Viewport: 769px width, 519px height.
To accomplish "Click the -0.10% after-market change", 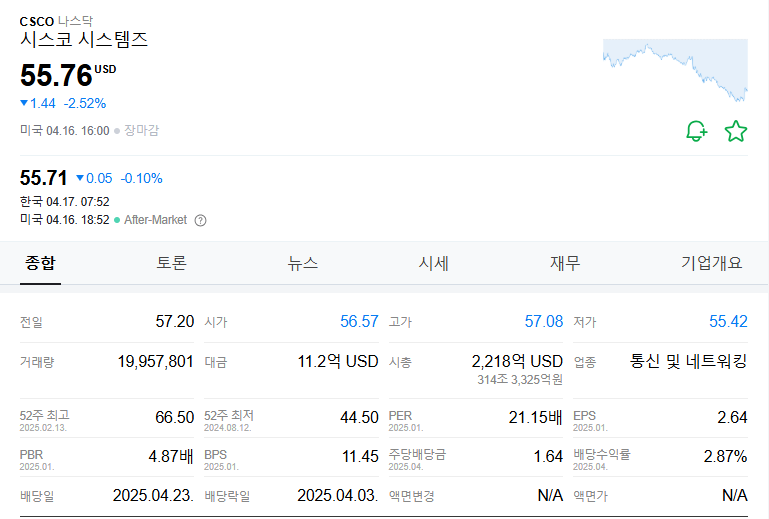I will point(141,178).
